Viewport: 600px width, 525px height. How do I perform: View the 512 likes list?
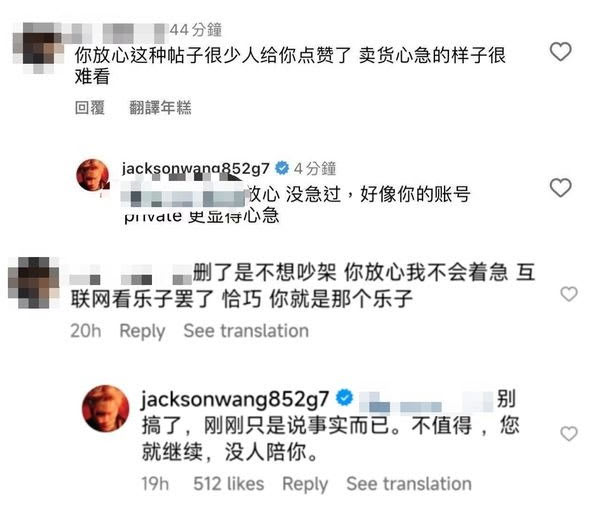click(x=228, y=484)
